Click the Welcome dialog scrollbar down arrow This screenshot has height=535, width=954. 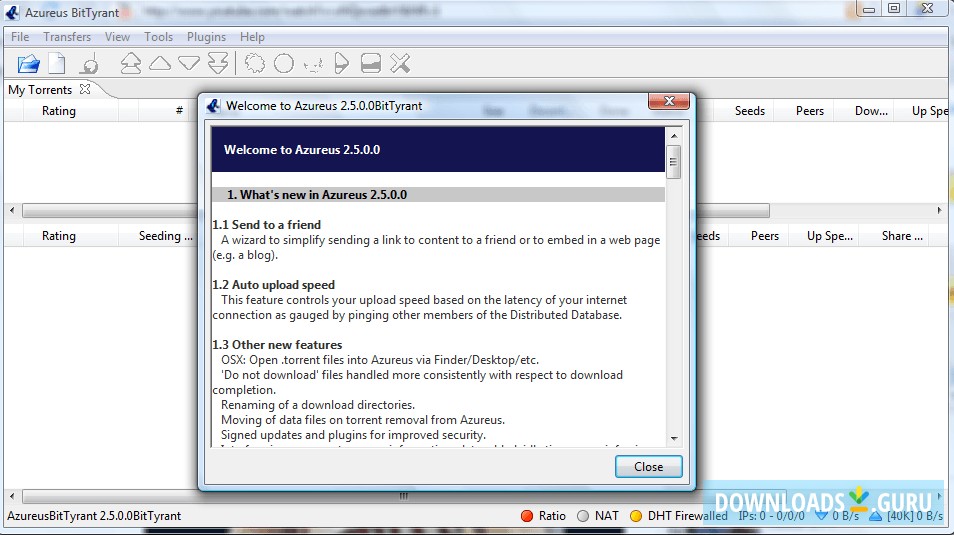[x=674, y=438]
